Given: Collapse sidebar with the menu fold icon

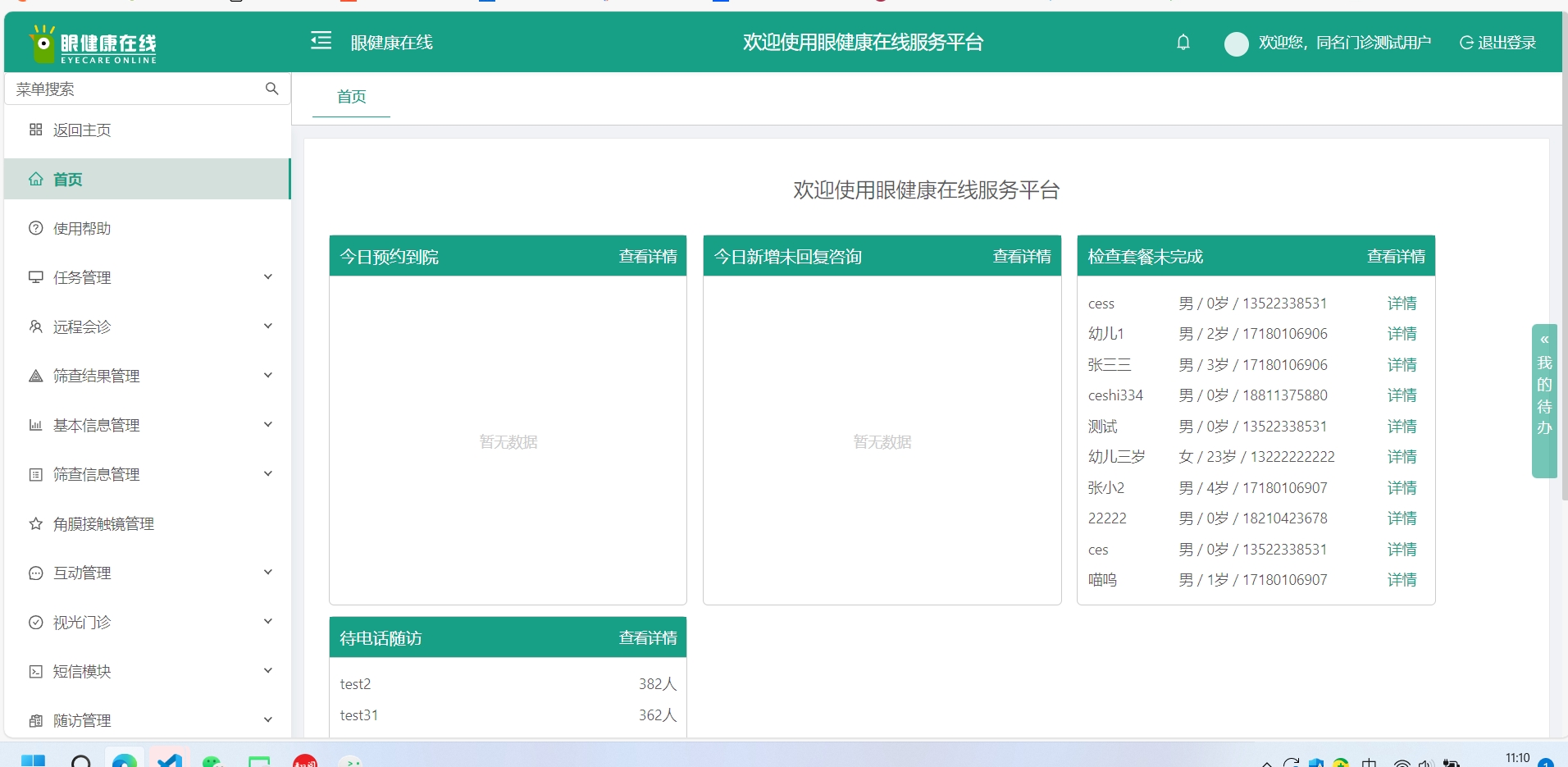Looking at the screenshot, I should [x=321, y=40].
